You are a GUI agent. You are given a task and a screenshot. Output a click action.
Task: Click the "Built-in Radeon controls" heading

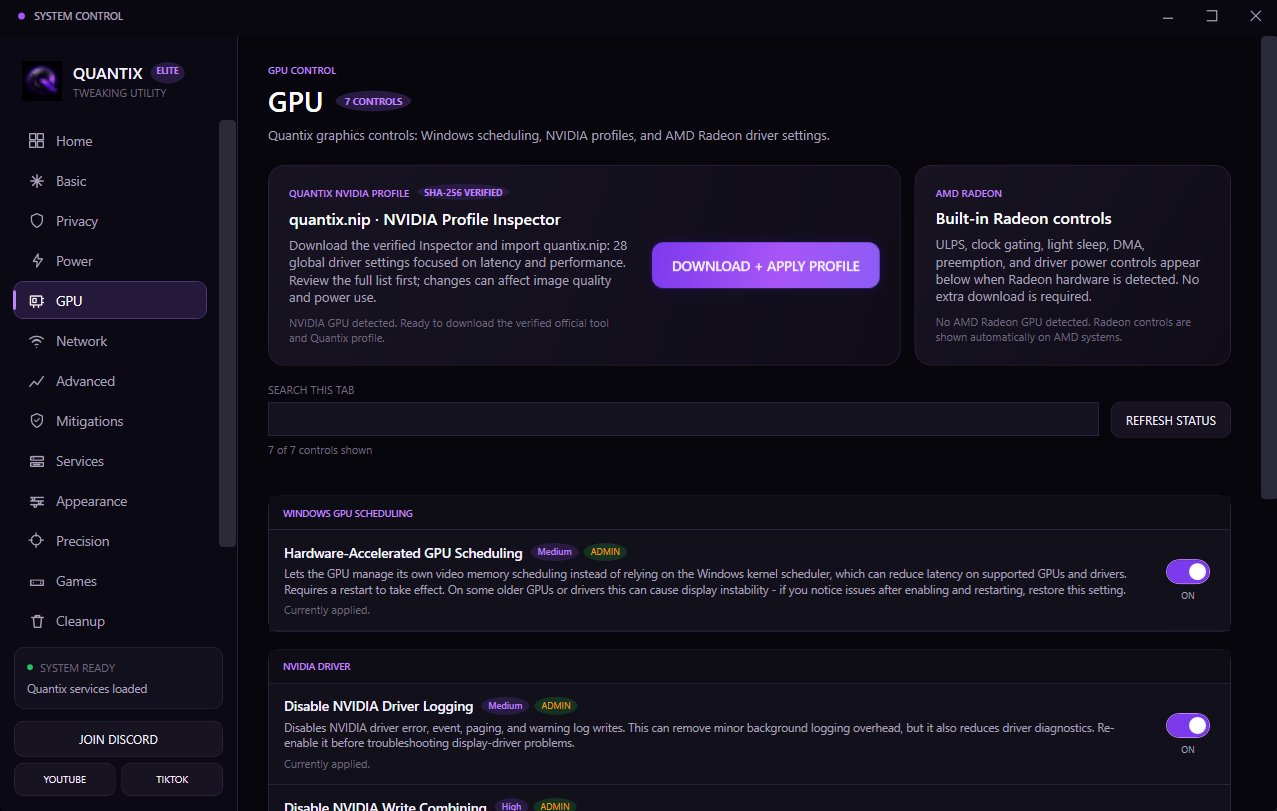pos(1024,219)
